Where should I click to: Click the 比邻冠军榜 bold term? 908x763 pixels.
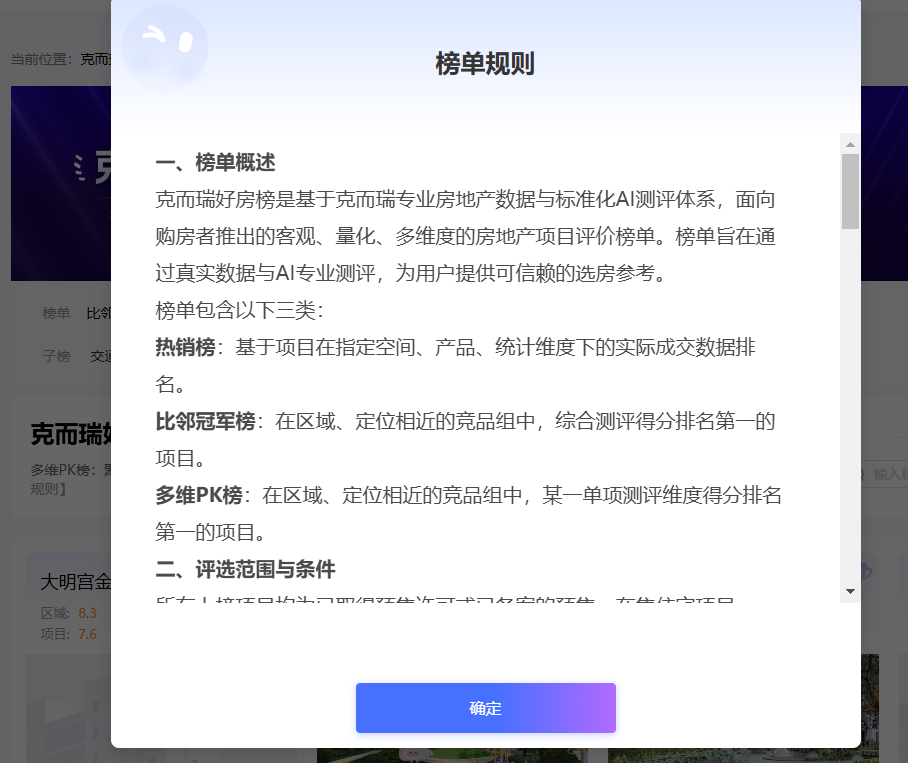206,421
